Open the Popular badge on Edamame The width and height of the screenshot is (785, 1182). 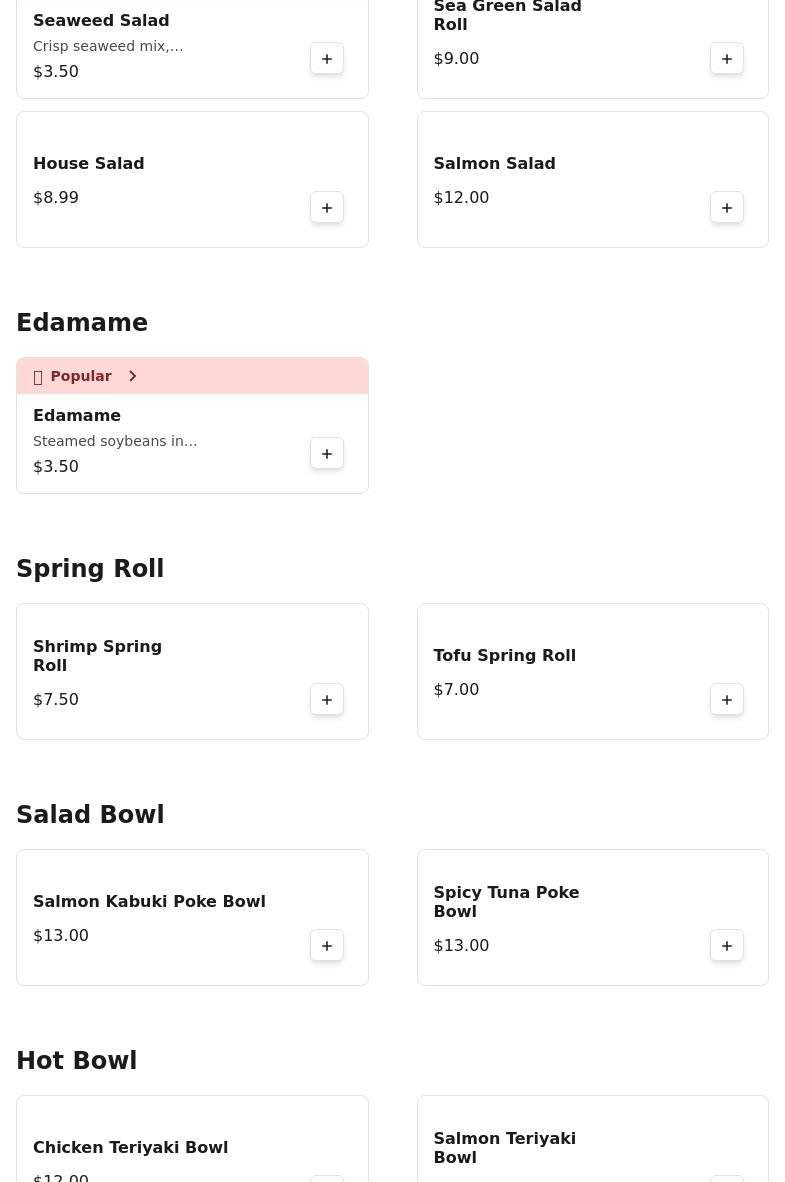80,376
